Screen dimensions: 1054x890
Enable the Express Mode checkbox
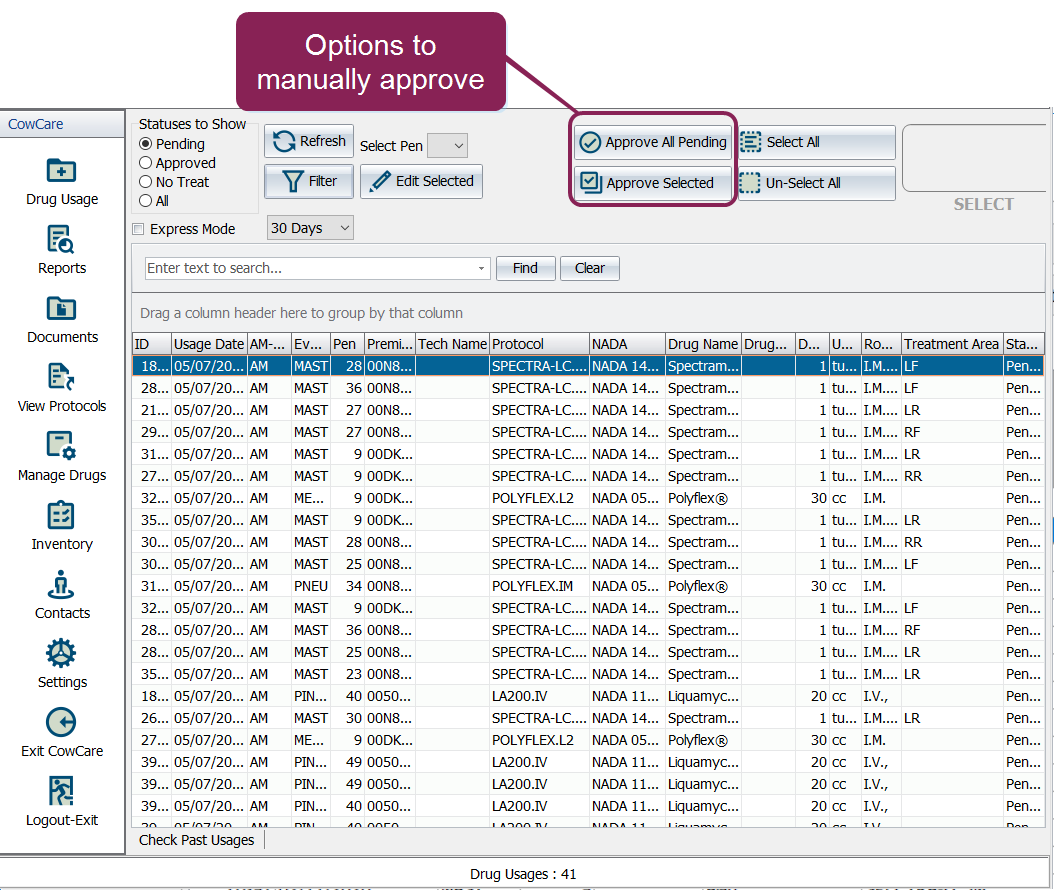tap(139, 229)
